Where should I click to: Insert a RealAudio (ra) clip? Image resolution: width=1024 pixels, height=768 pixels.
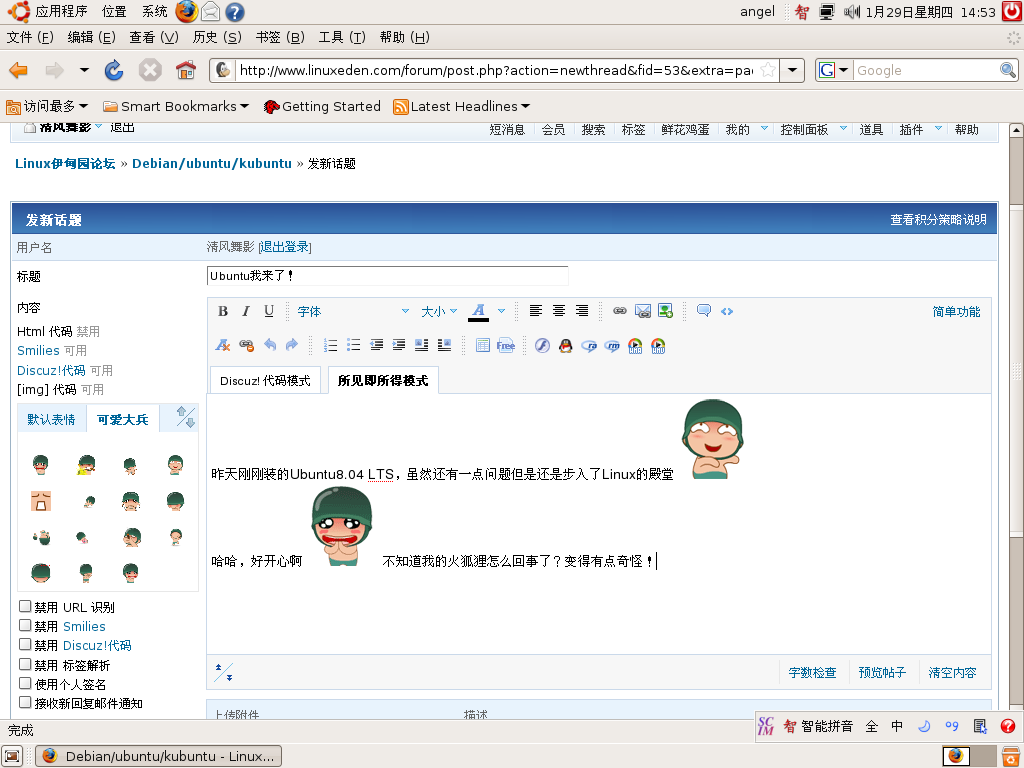(589, 345)
